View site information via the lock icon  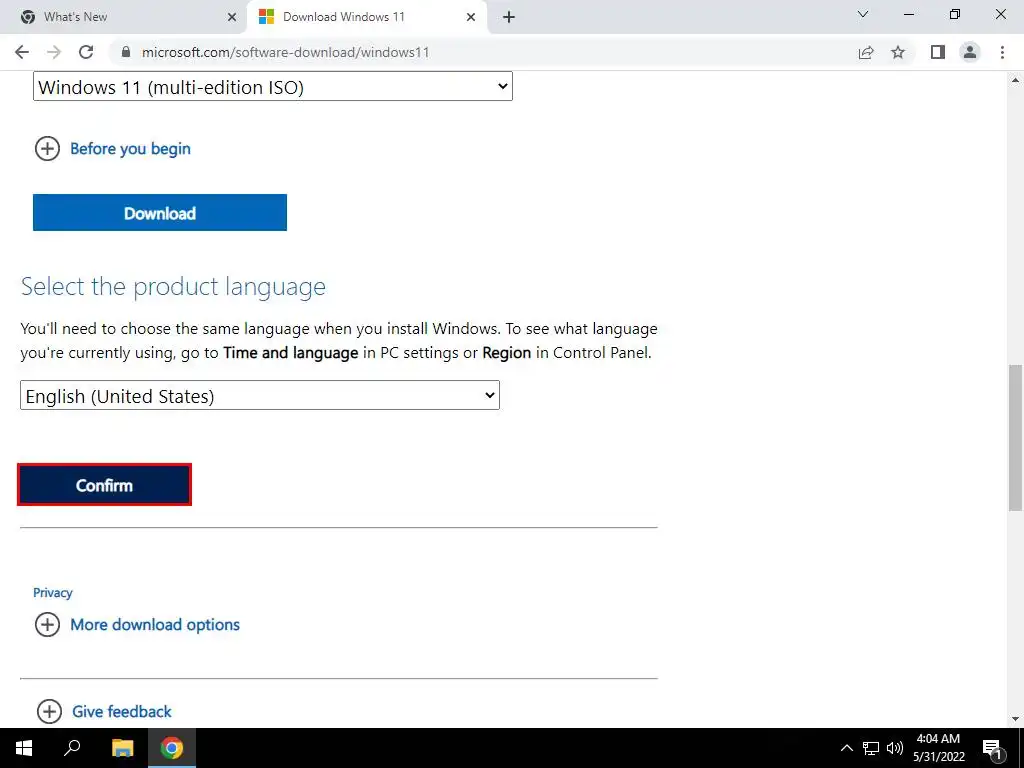126,52
